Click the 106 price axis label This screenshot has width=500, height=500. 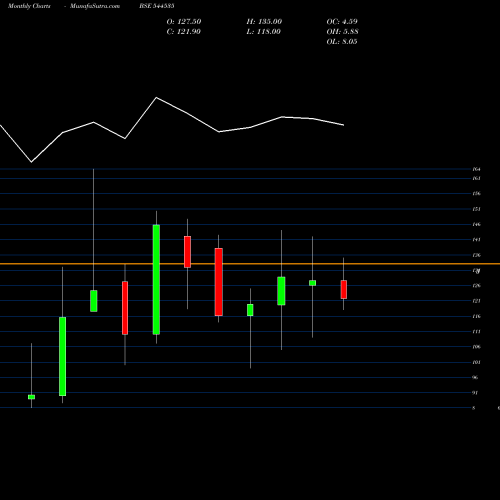(476, 347)
